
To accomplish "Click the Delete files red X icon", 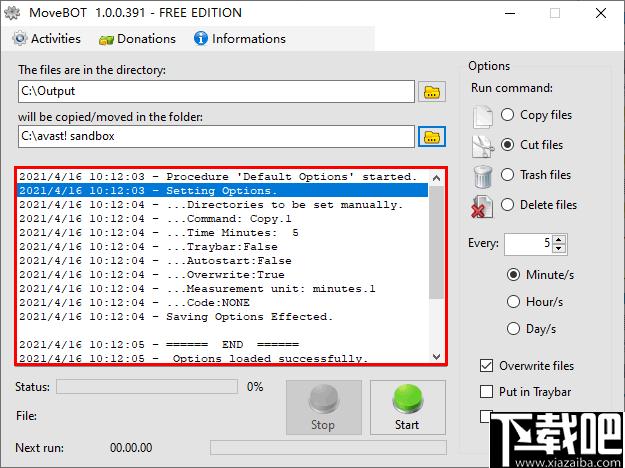I will tap(482, 207).
